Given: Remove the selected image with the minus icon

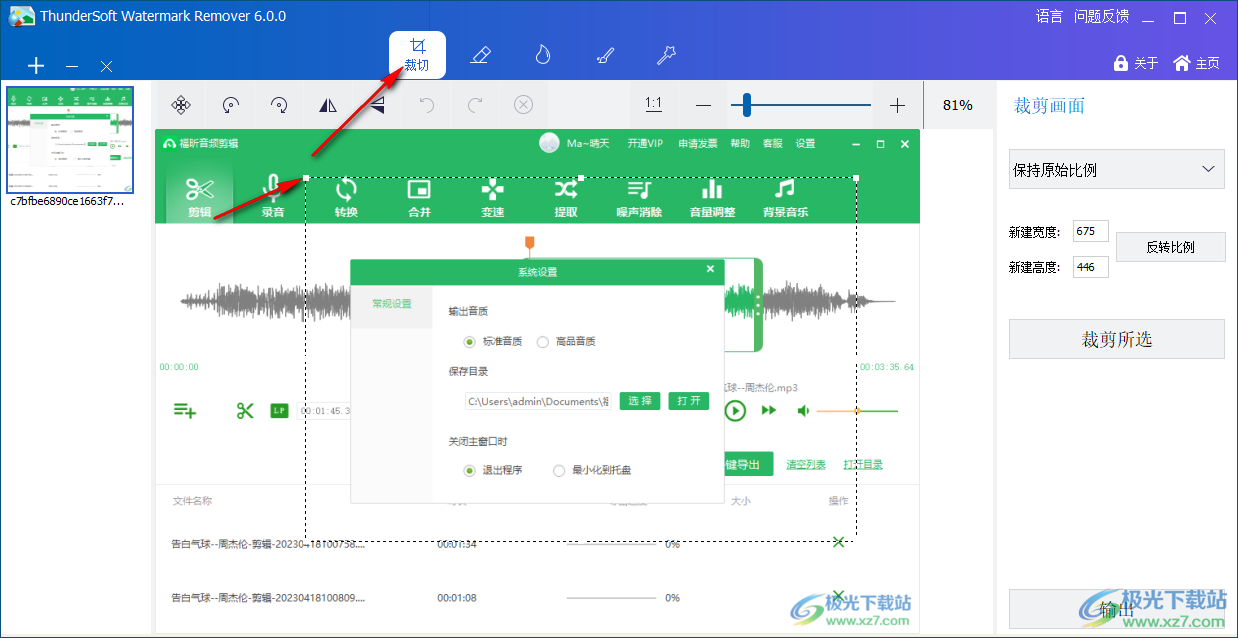Looking at the screenshot, I should tap(72, 66).
